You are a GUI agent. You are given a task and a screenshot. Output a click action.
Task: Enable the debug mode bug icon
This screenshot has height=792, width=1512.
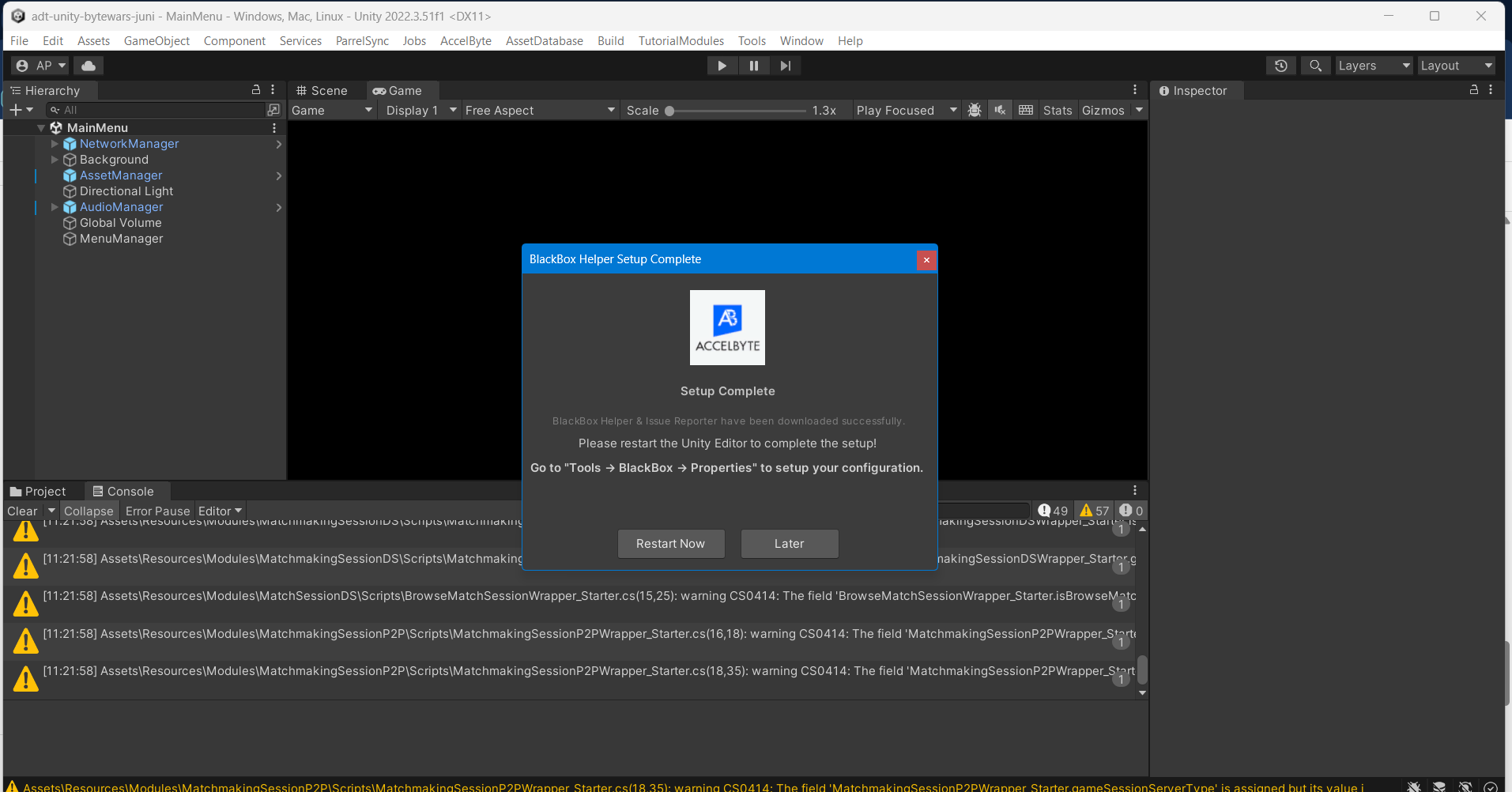(x=975, y=110)
